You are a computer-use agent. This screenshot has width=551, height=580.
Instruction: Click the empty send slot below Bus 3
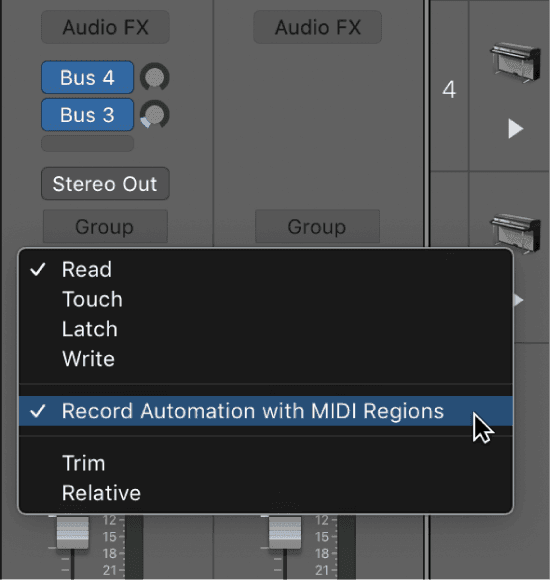[x=87, y=143]
